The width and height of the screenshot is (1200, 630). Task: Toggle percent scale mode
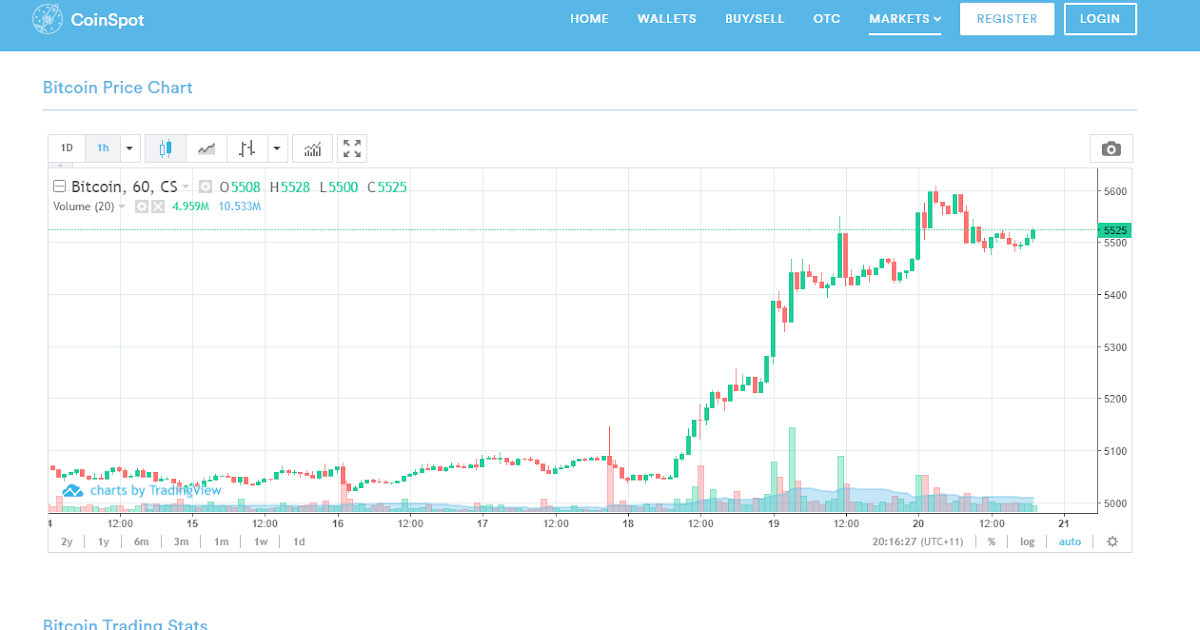click(991, 541)
